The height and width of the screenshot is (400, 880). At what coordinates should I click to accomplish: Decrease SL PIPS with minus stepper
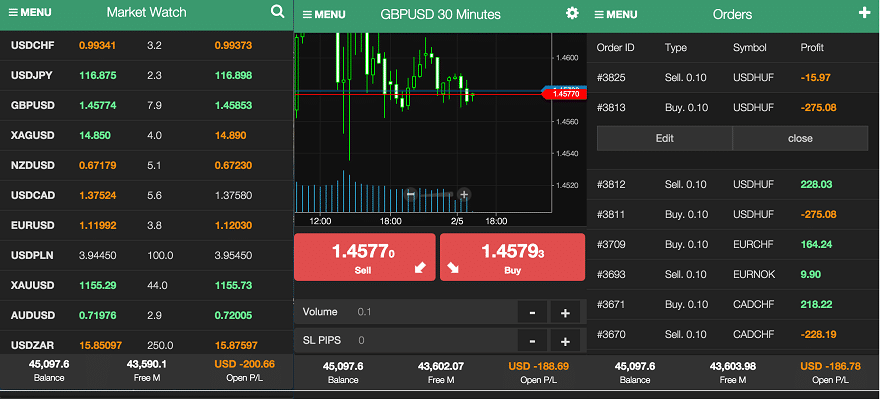click(x=533, y=340)
